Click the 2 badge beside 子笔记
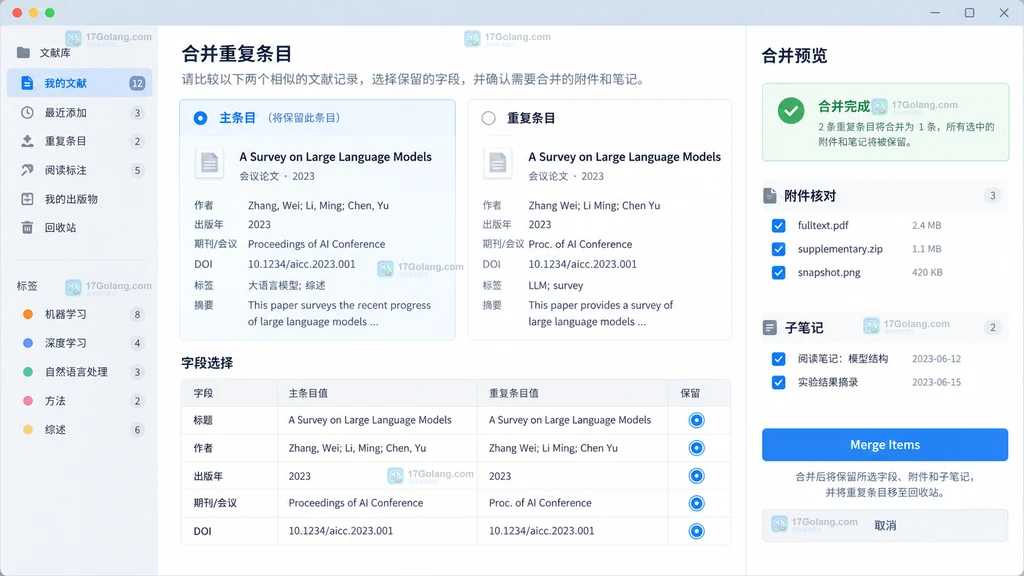Screen dimensions: 1024x576 993,327
